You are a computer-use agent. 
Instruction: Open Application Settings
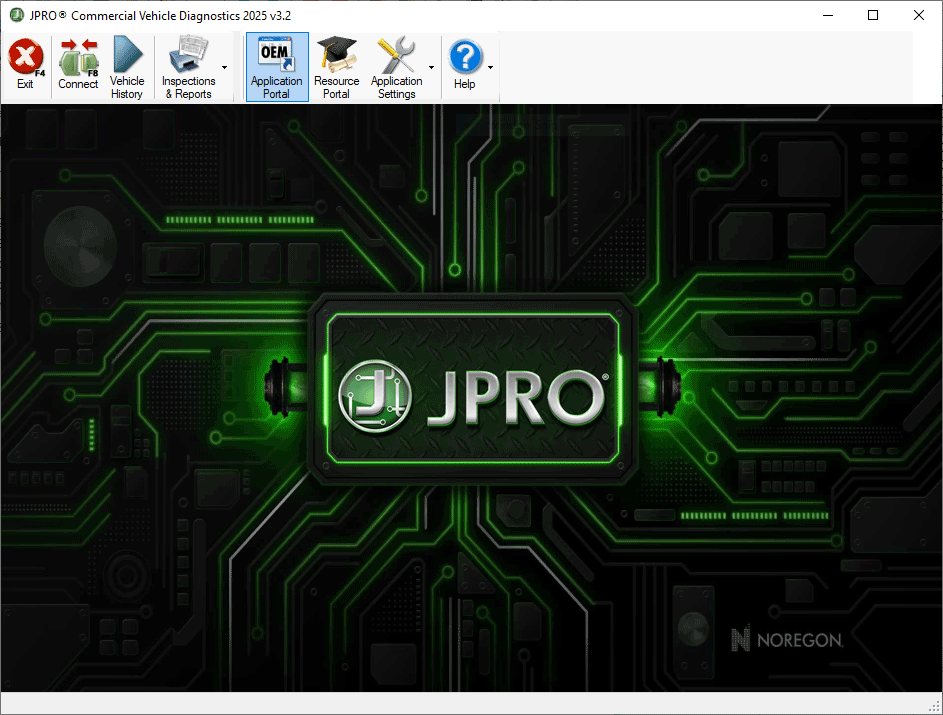(x=398, y=65)
